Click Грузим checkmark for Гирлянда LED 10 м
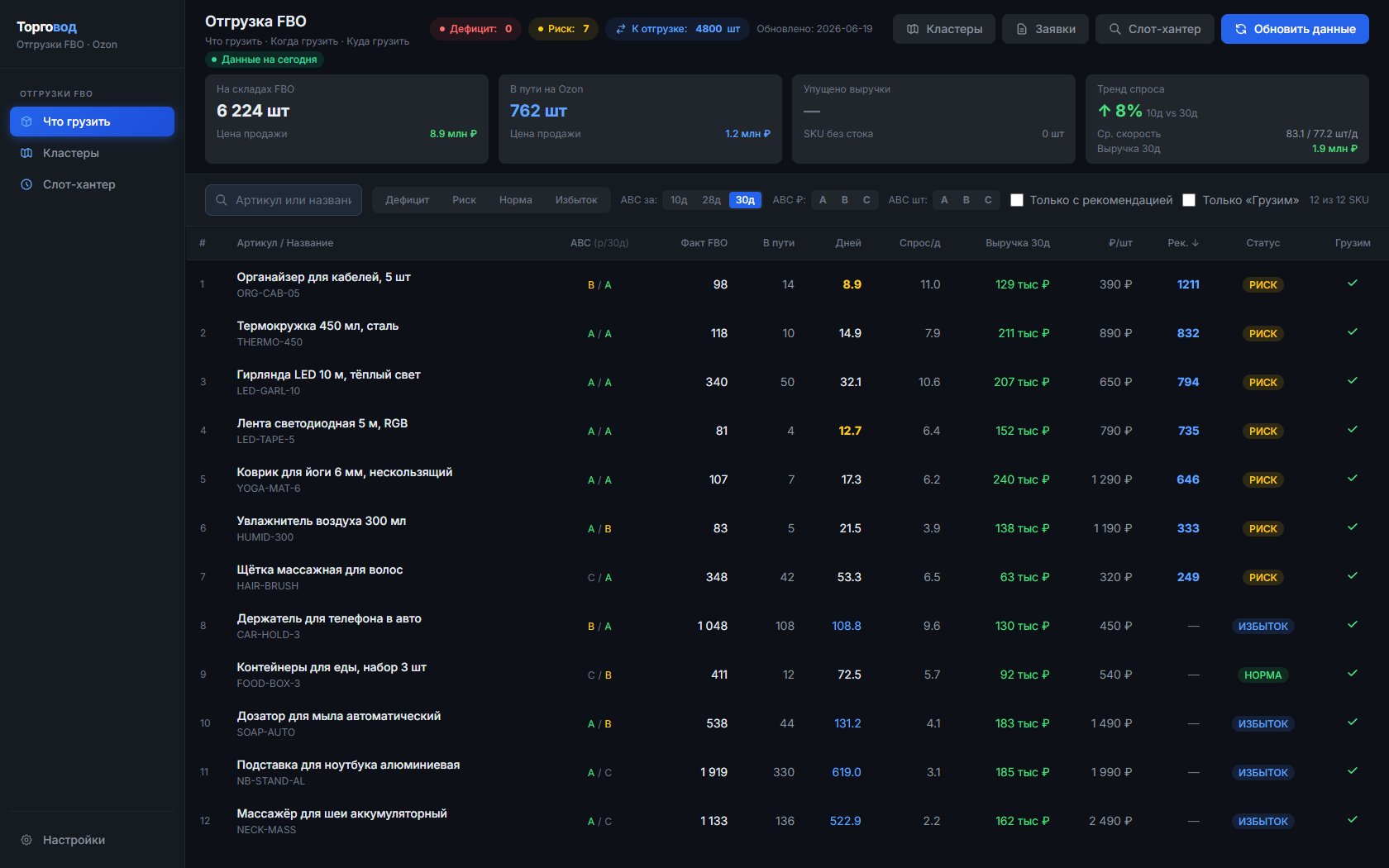The width and height of the screenshot is (1389, 868). 1353,381
